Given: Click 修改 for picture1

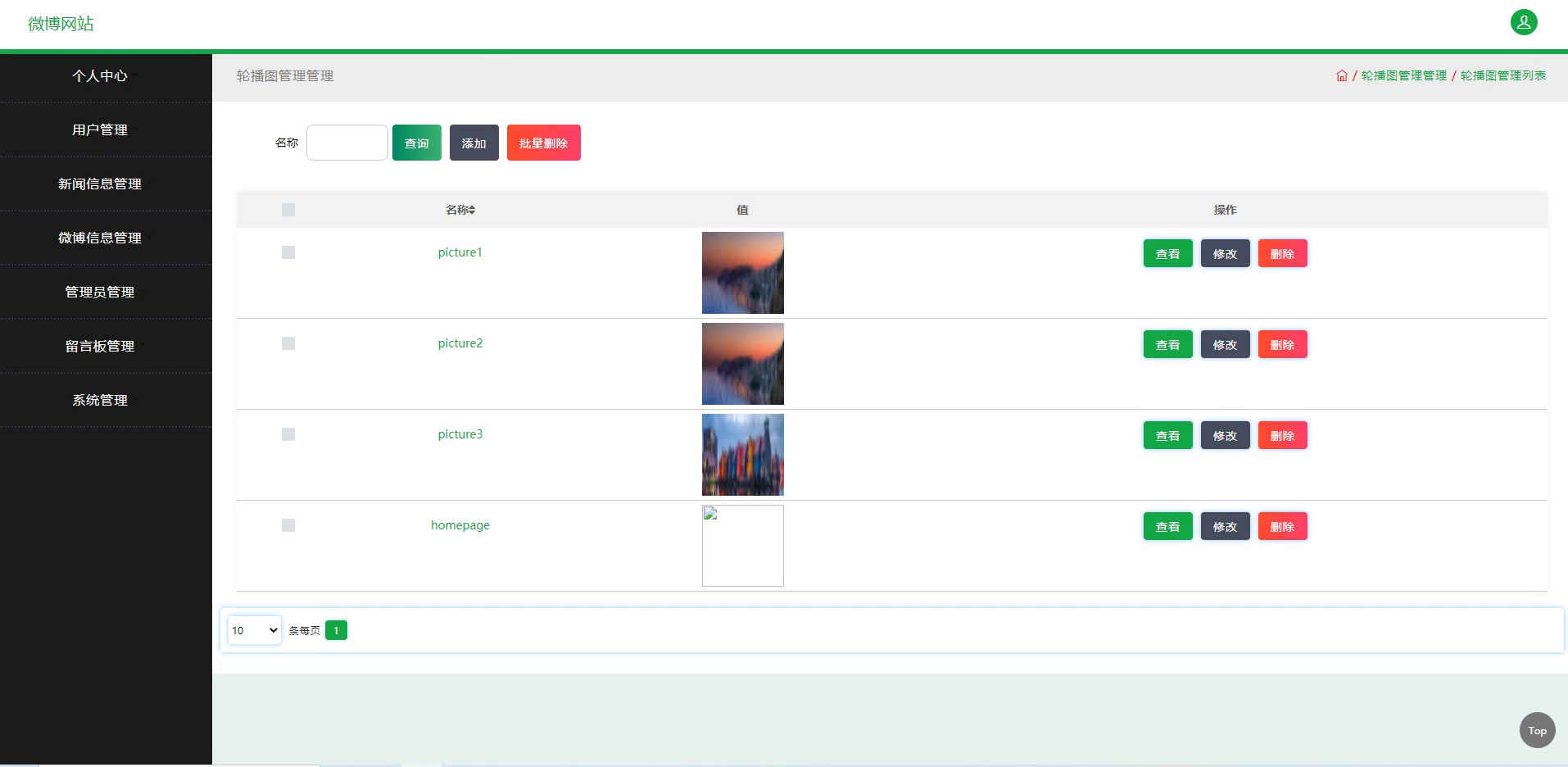Looking at the screenshot, I should point(1226,253).
